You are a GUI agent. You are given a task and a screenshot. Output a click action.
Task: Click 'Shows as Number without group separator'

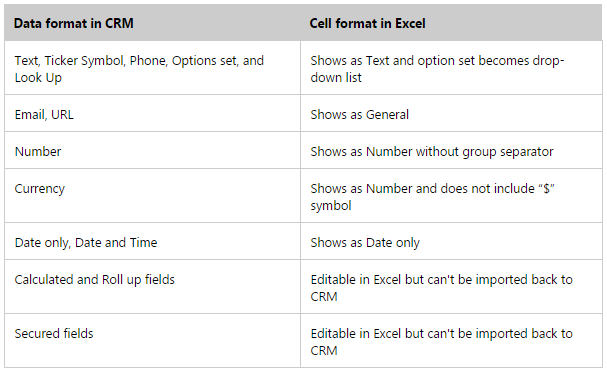[x=432, y=152]
